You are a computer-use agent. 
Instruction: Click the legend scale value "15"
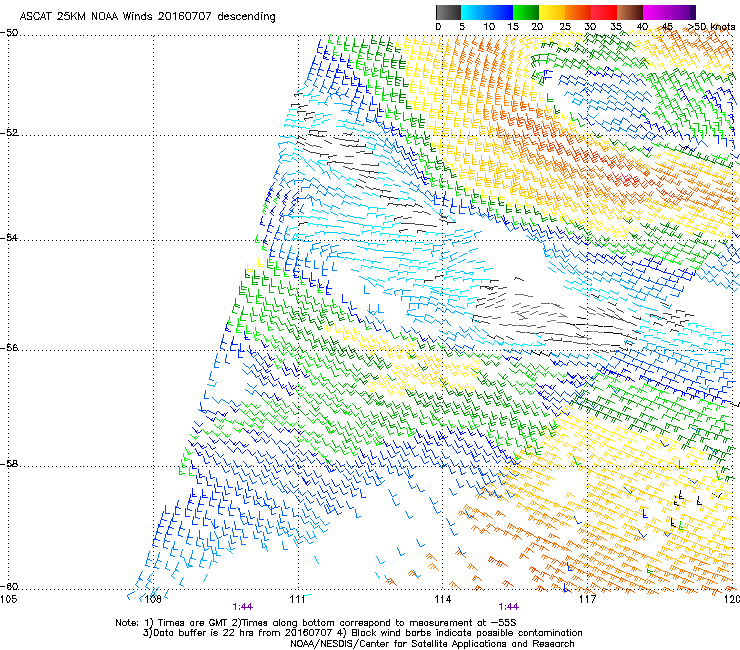click(513, 27)
